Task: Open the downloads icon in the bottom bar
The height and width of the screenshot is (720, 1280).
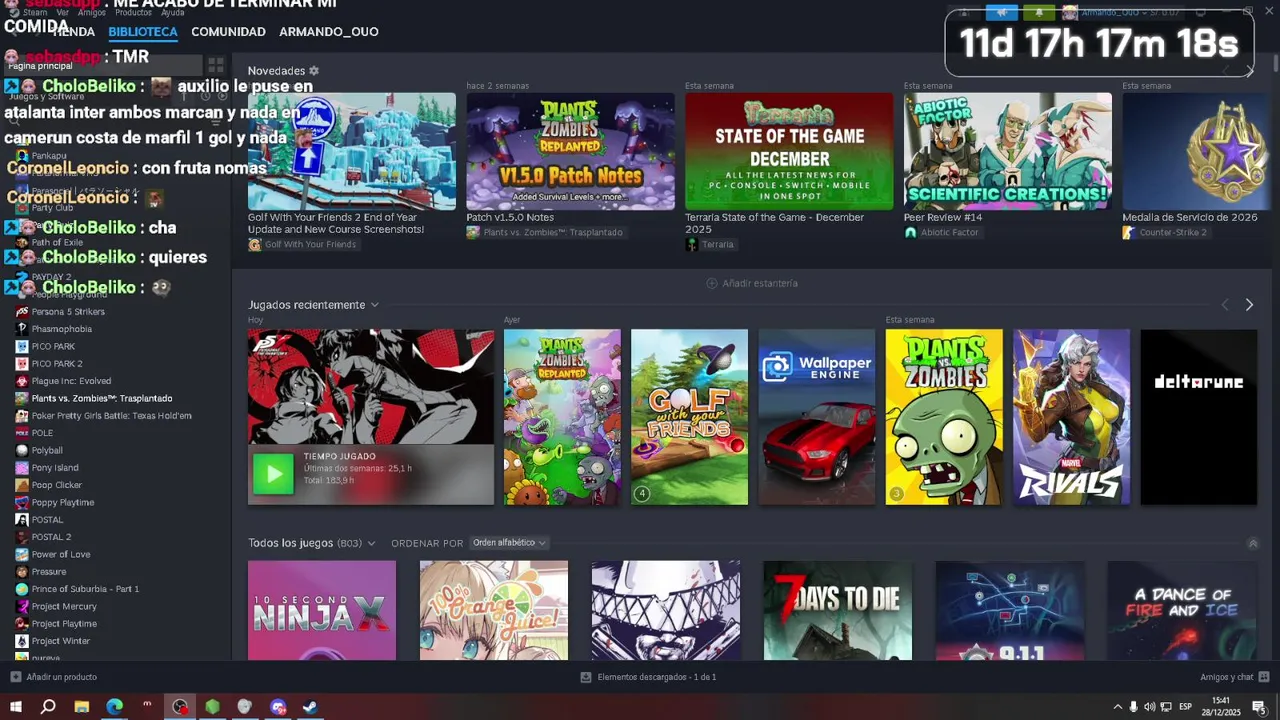Action: point(586,677)
